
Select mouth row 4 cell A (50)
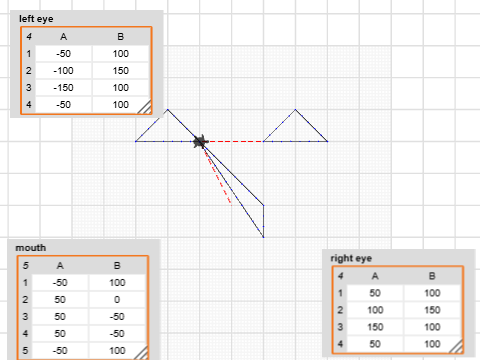point(60,334)
